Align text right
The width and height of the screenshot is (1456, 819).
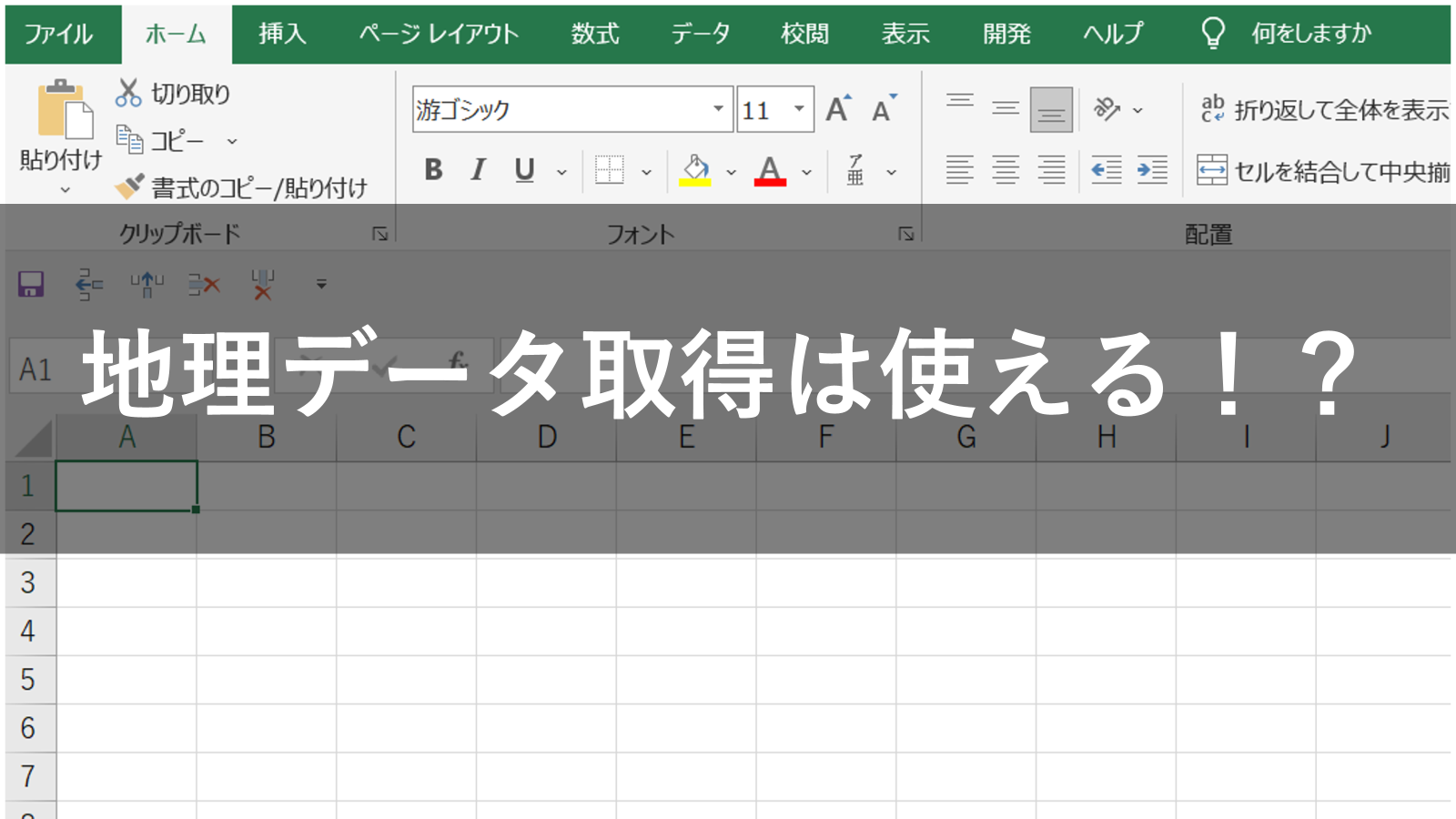pyautogui.click(x=1051, y=170)
